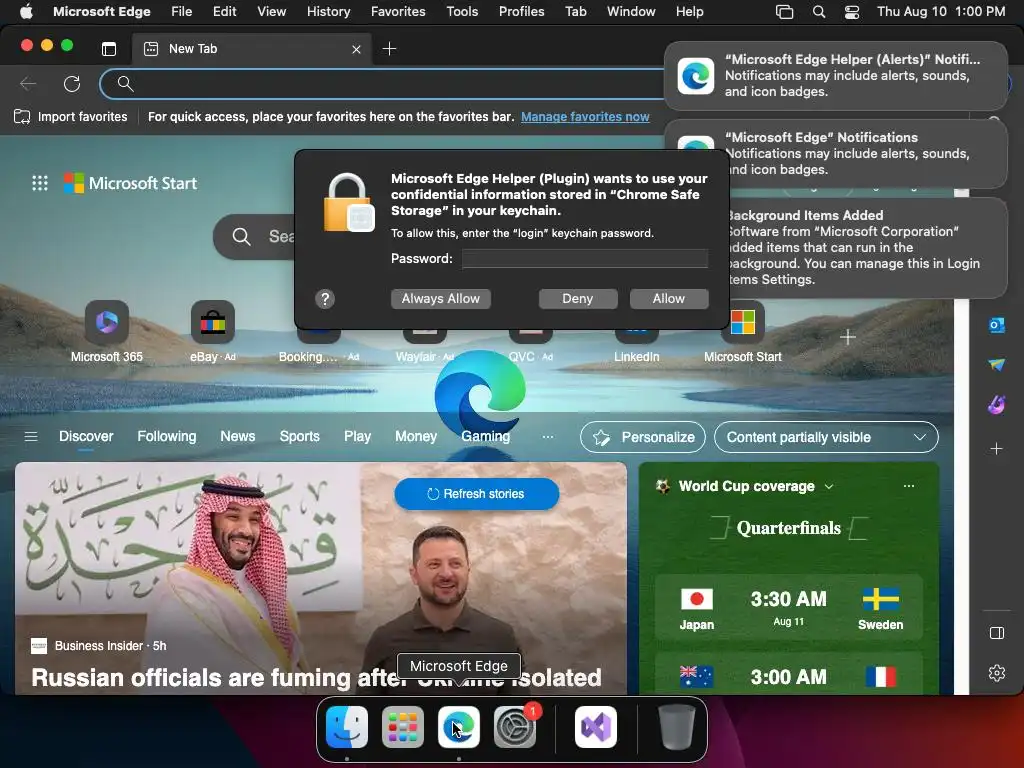The image size is (1024, 768).
Task: Switch to Following feed tab
Action: (x=167, y=436)
